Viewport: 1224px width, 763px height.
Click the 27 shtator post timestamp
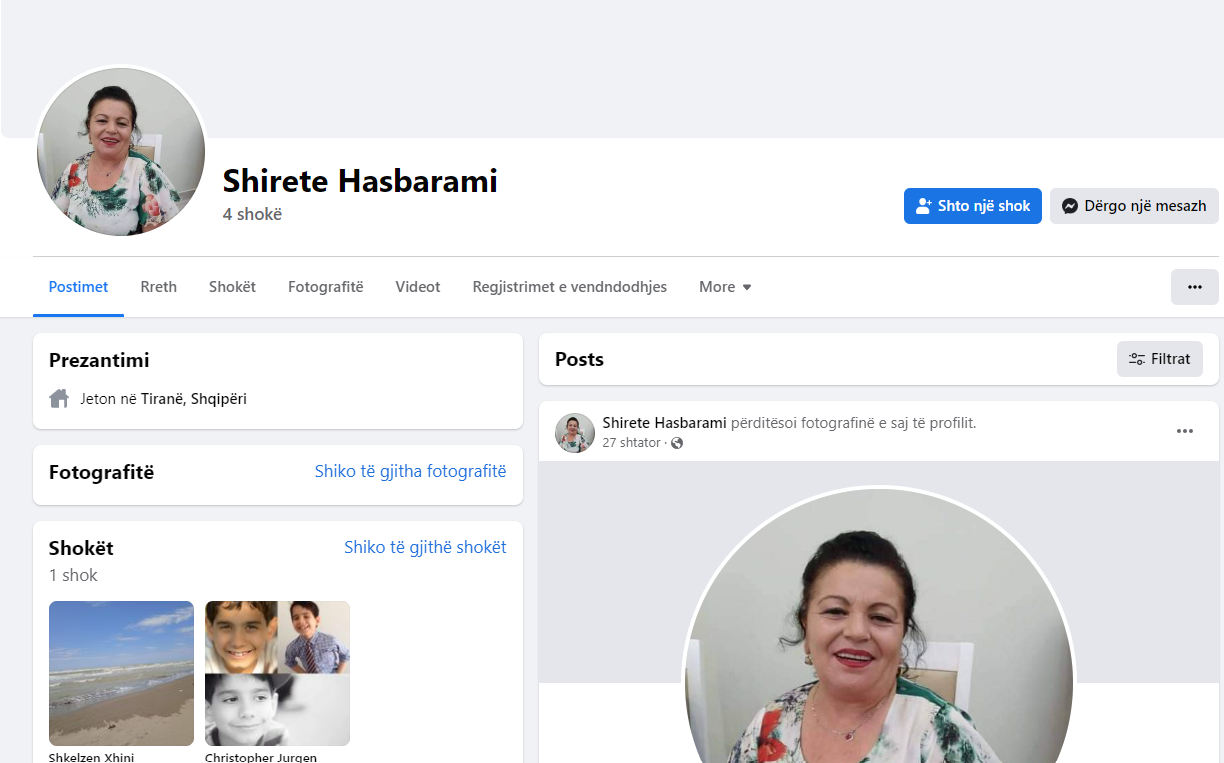631,443
